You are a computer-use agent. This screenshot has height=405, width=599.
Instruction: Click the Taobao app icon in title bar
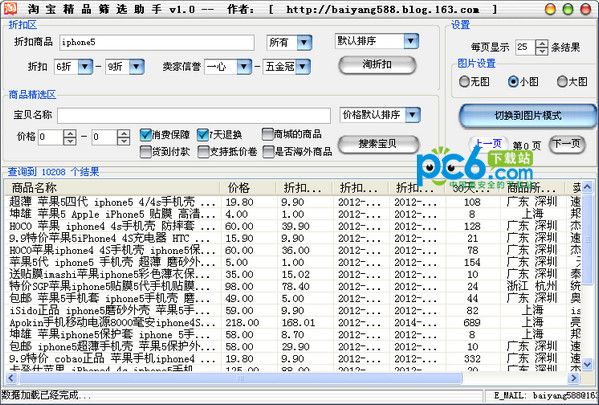click(10, 8)
